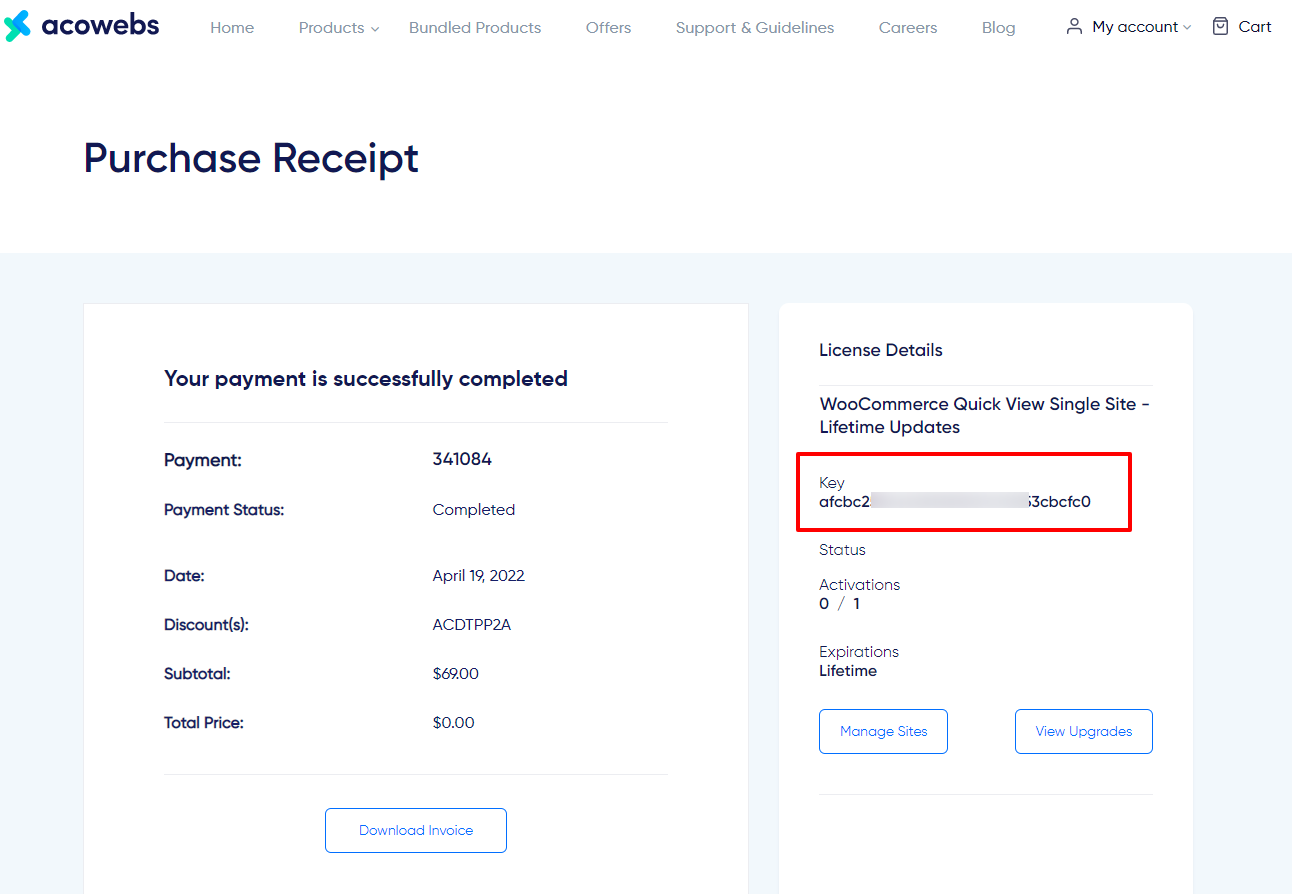Click the acowebs logo icon
1292x894 pixels.
click(x=17, y=26)
